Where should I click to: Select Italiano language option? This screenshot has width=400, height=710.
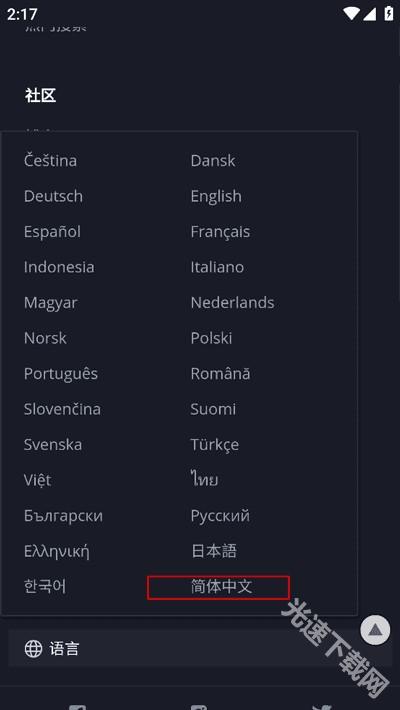click(217, 267)
